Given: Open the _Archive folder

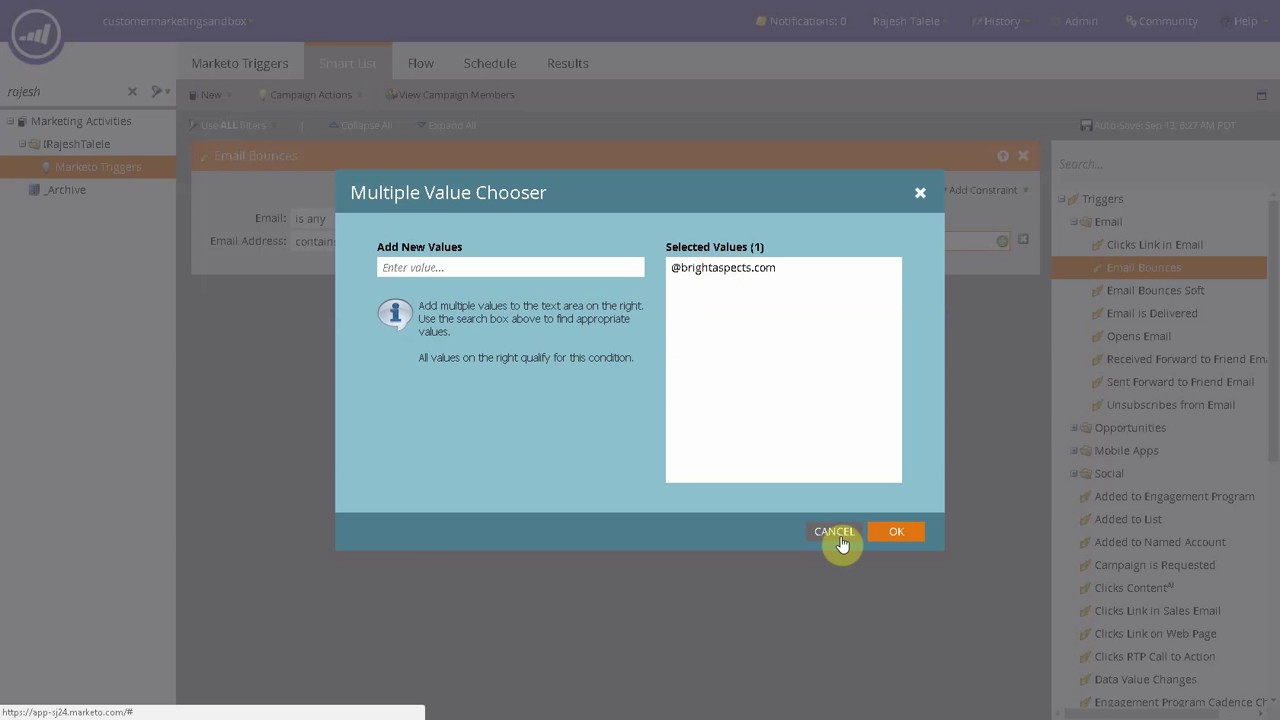Looking at the screenshot, I should tap(65, 190).
